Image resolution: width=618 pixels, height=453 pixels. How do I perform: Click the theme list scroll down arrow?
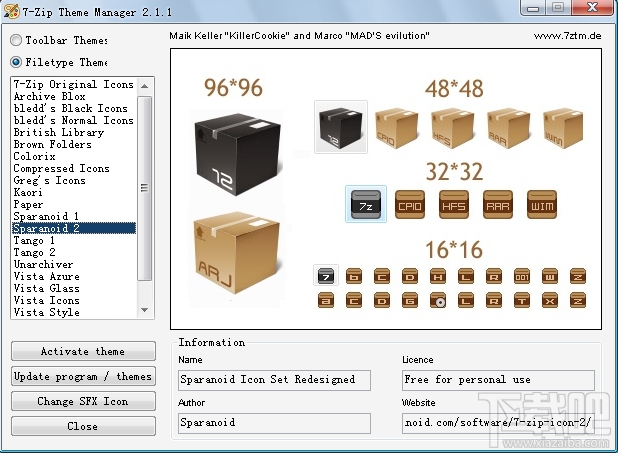145,310
